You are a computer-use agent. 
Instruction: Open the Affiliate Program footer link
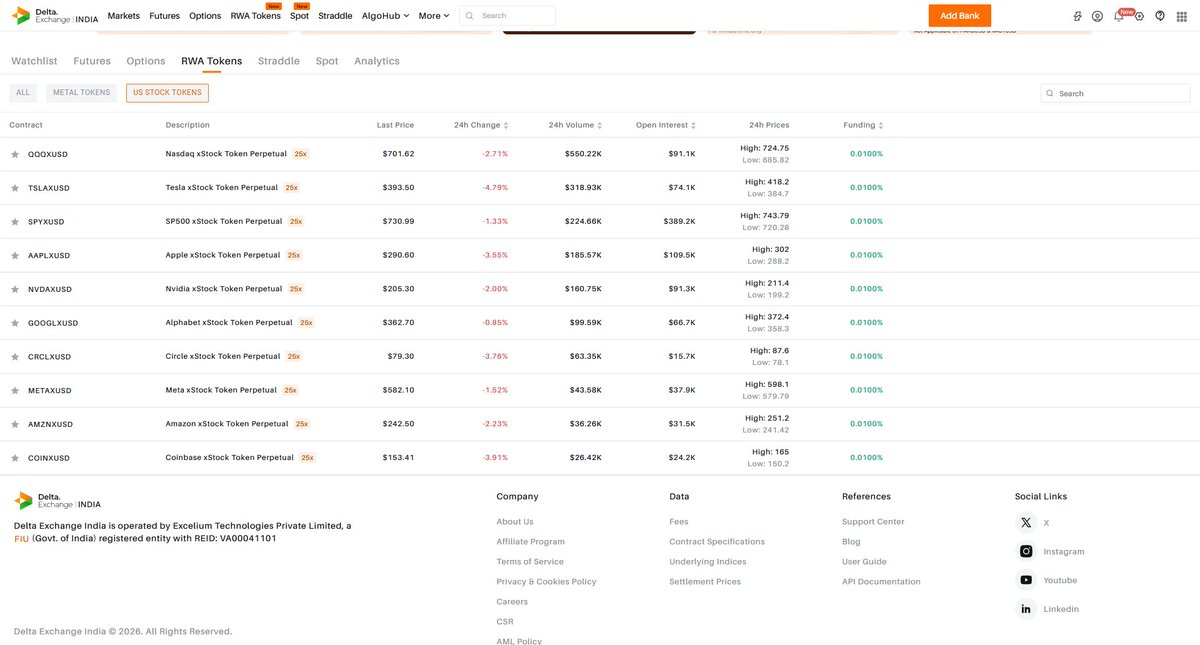(531, 542)
